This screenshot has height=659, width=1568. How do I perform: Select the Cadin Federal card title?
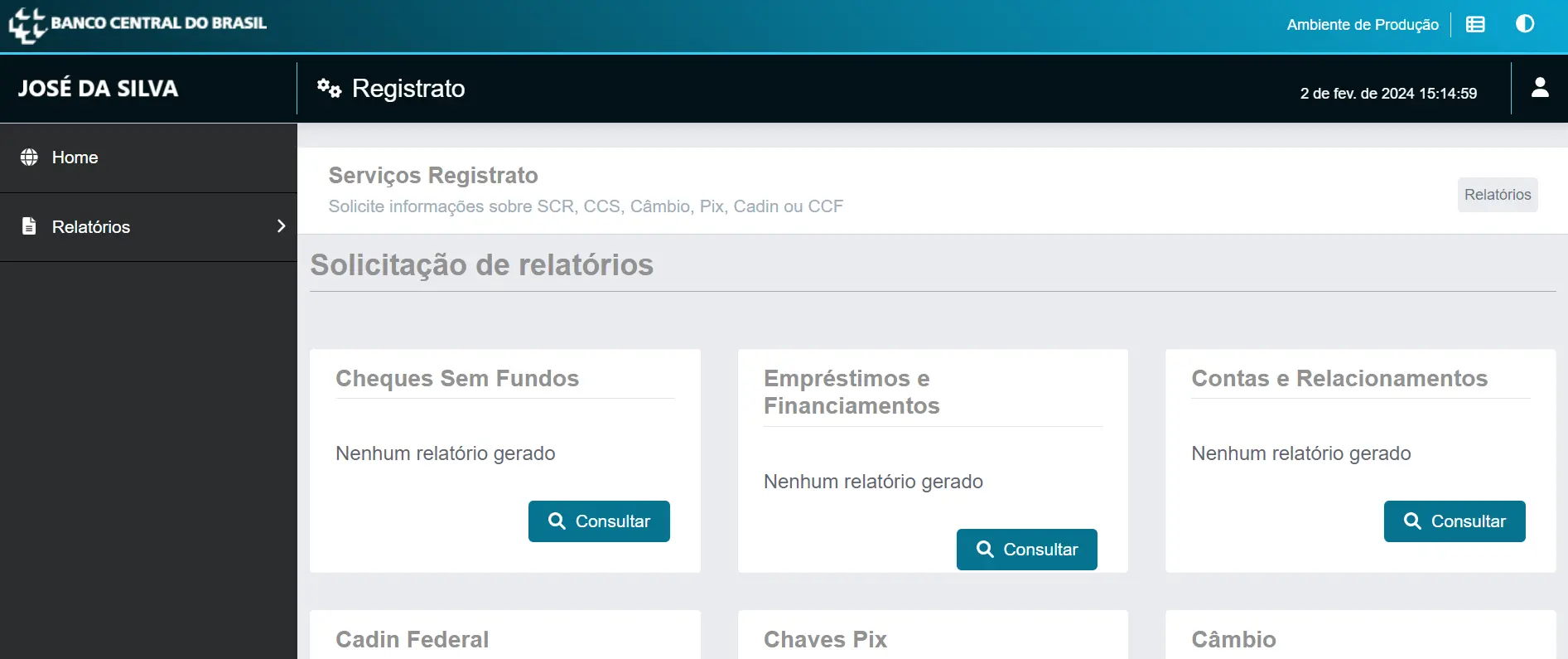coord(413,640)
